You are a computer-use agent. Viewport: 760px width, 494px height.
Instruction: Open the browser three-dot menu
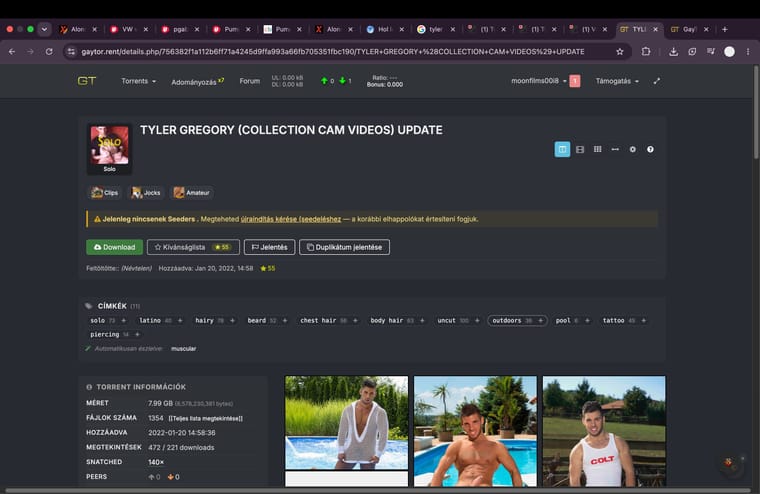tap(748, 51)
